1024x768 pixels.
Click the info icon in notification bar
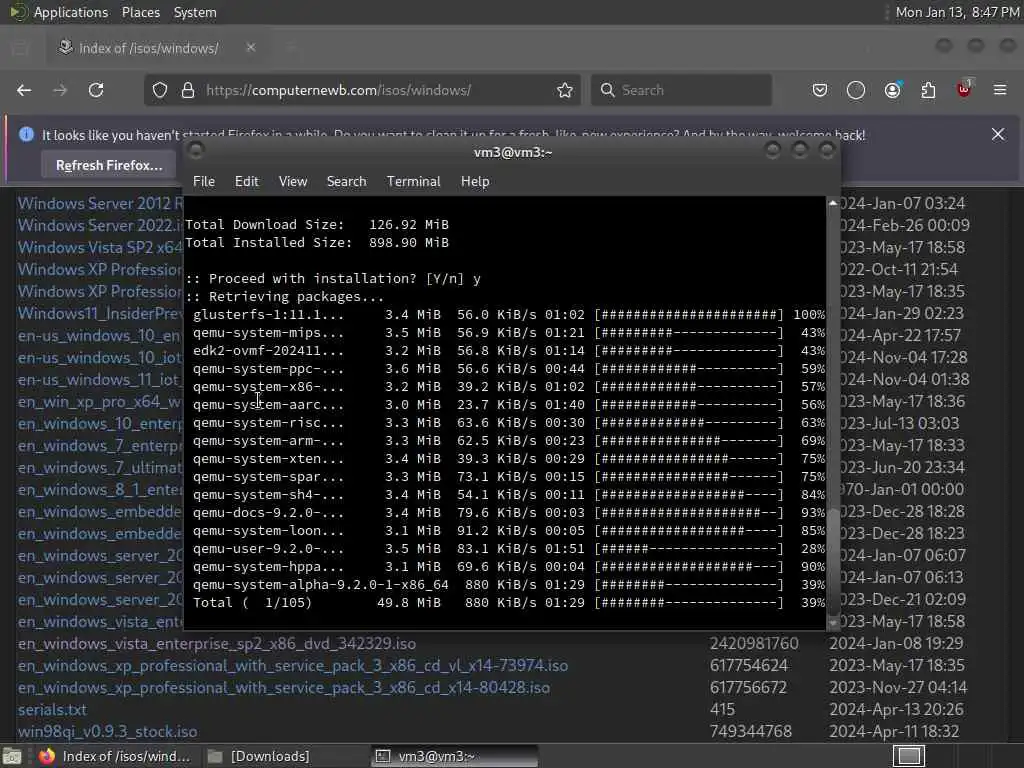(26, 135)
